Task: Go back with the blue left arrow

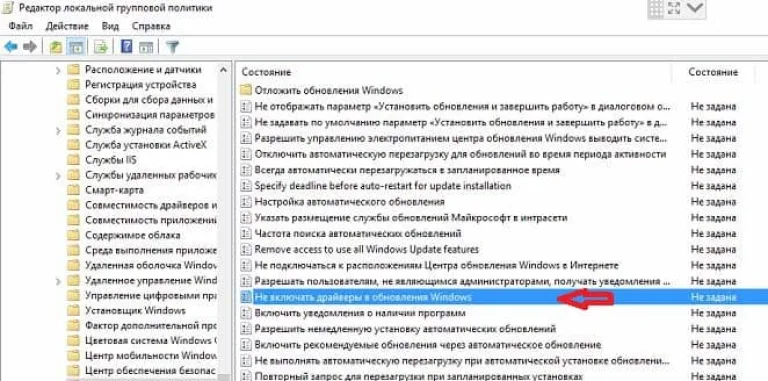Action: pos(11,47)
